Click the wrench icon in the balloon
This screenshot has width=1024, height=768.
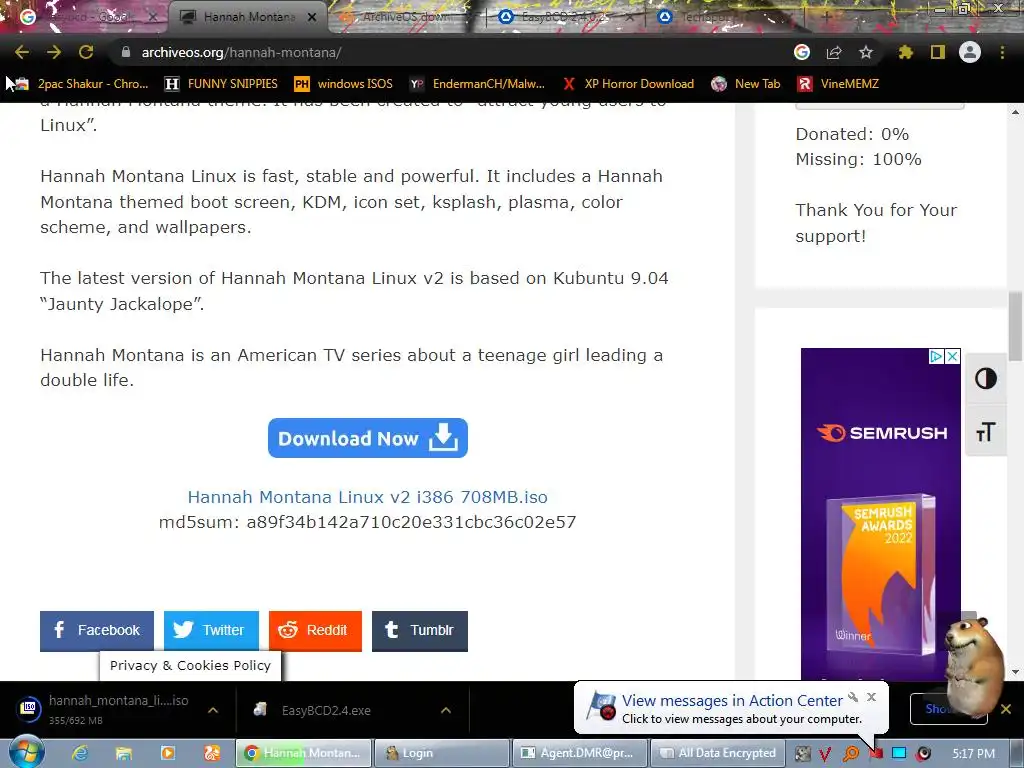point(853,697)
